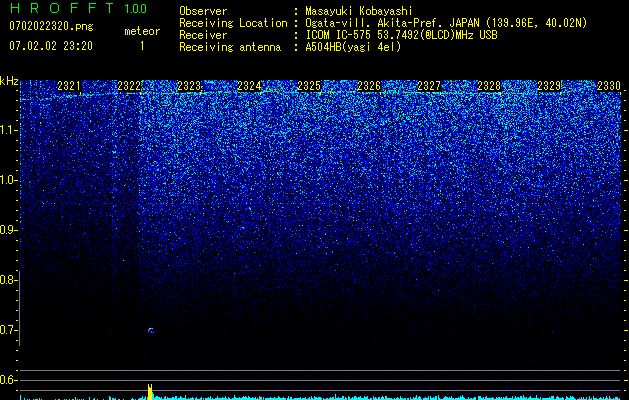The width and height of the screenshot is (629, 400).
Task: Click the 0.8 frequency axis label
Action: pyautogui.click(x=8, y=280)
